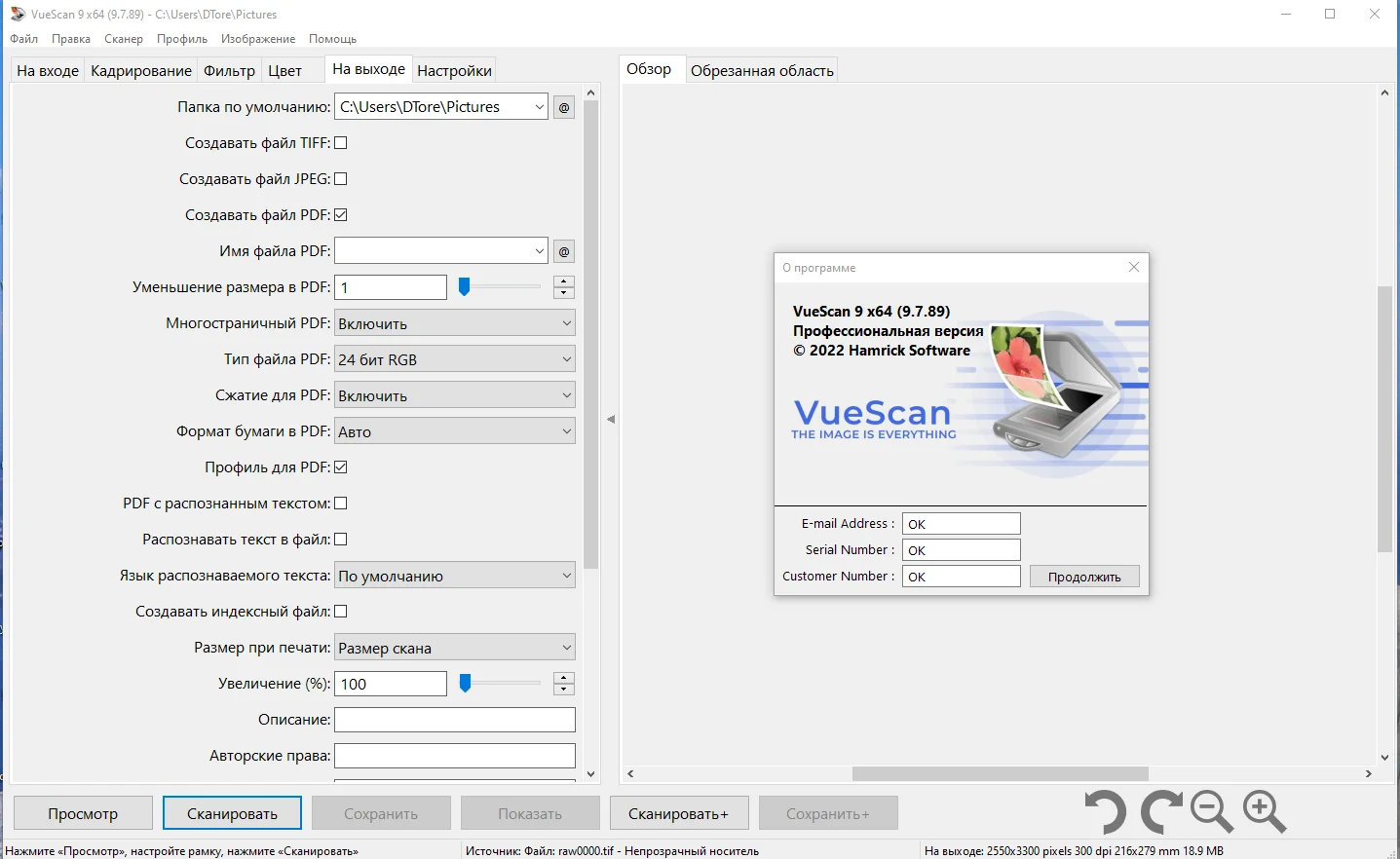
Task: Switch to the Обрезанная область tab
Action: click(762, 71)
